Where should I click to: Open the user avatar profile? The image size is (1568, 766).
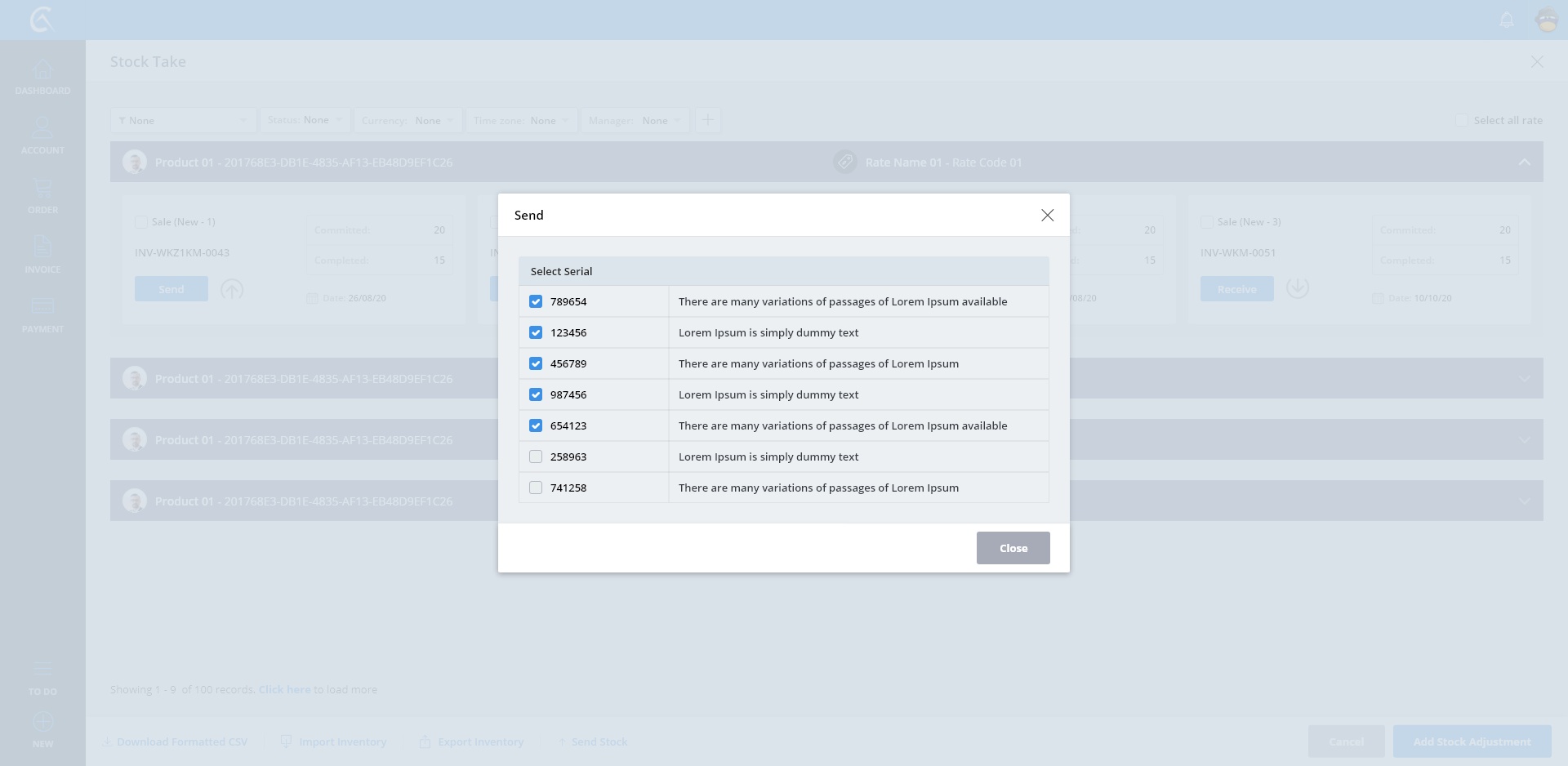(x=1547, y=20)
